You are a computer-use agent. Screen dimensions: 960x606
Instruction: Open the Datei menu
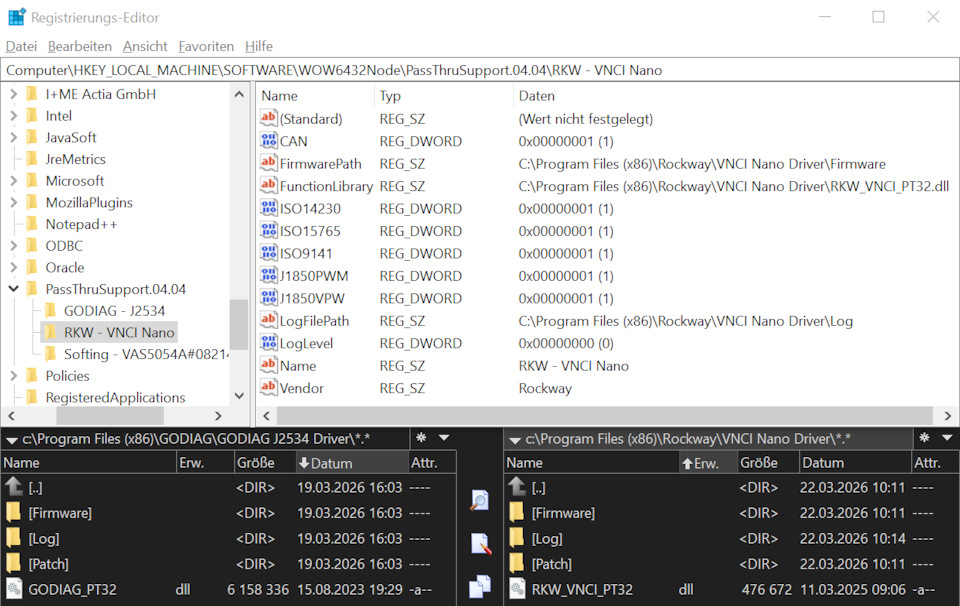pyautogui.click(x=21, y=47)
